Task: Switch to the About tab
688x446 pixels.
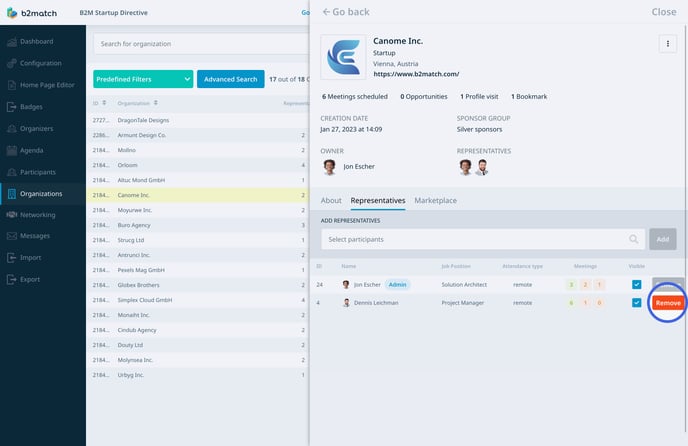Action: [331, 201]
